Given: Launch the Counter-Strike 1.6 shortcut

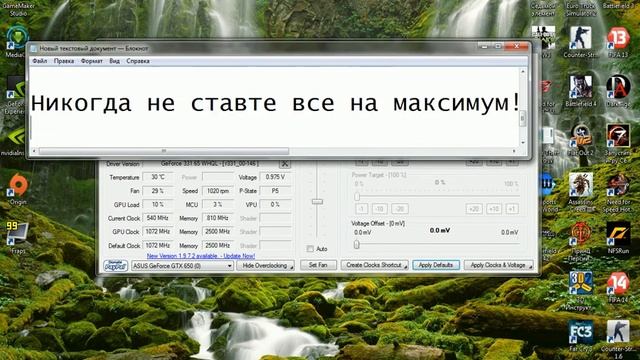Looking at the screenshot, I should click(618, 332).
